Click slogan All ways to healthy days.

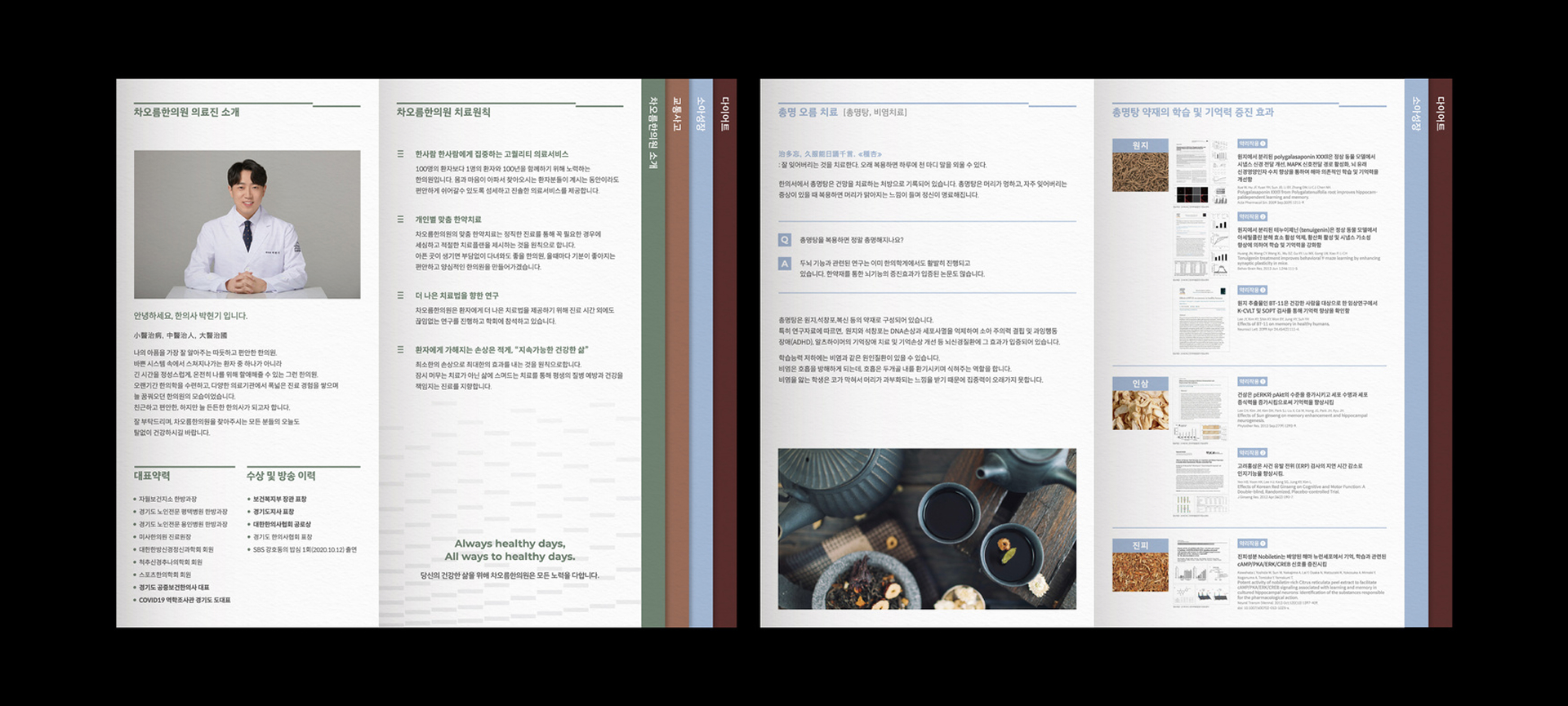pos(510,557)
